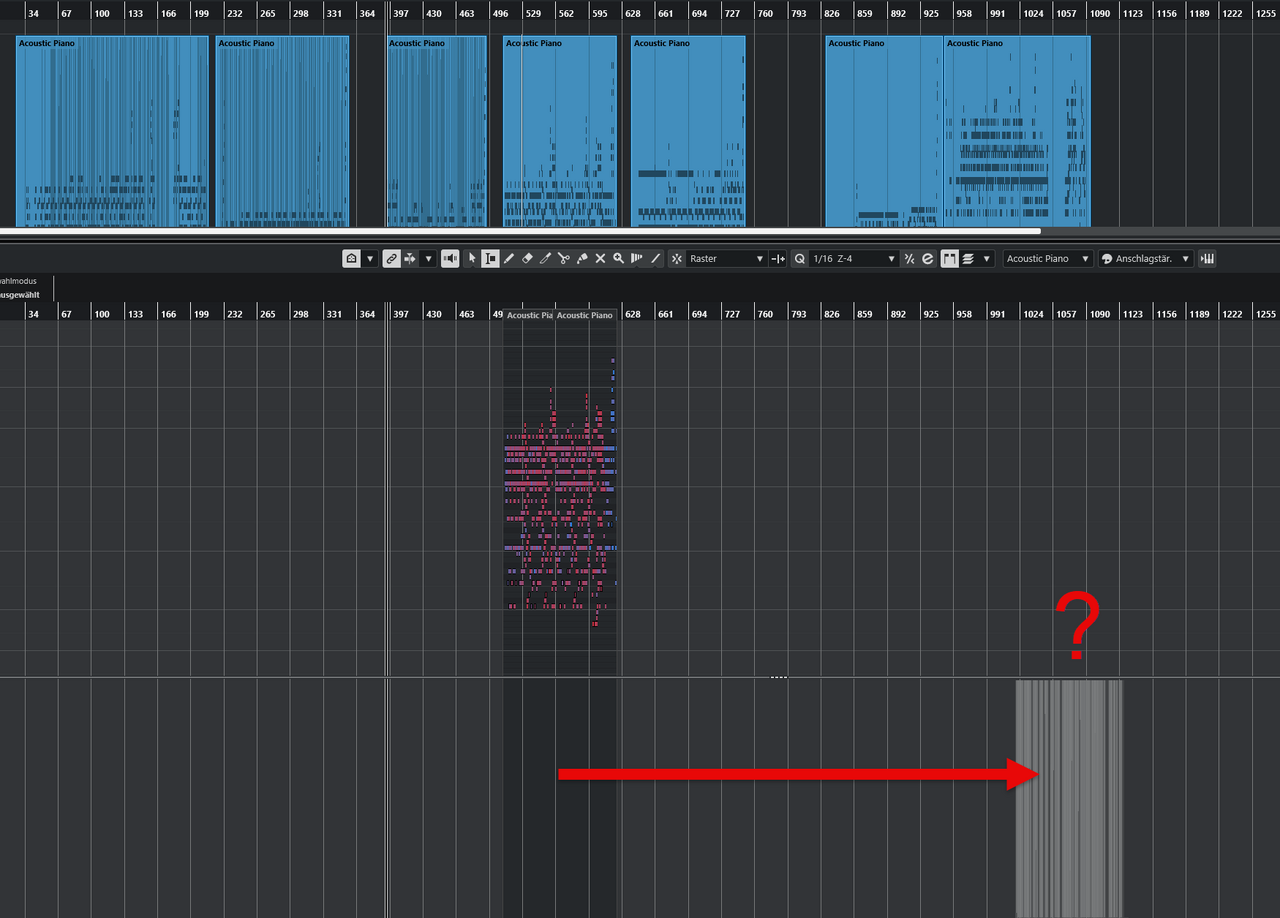Select the Erase tool
This screenshot has width=1280, height=918.
[527, 258]
